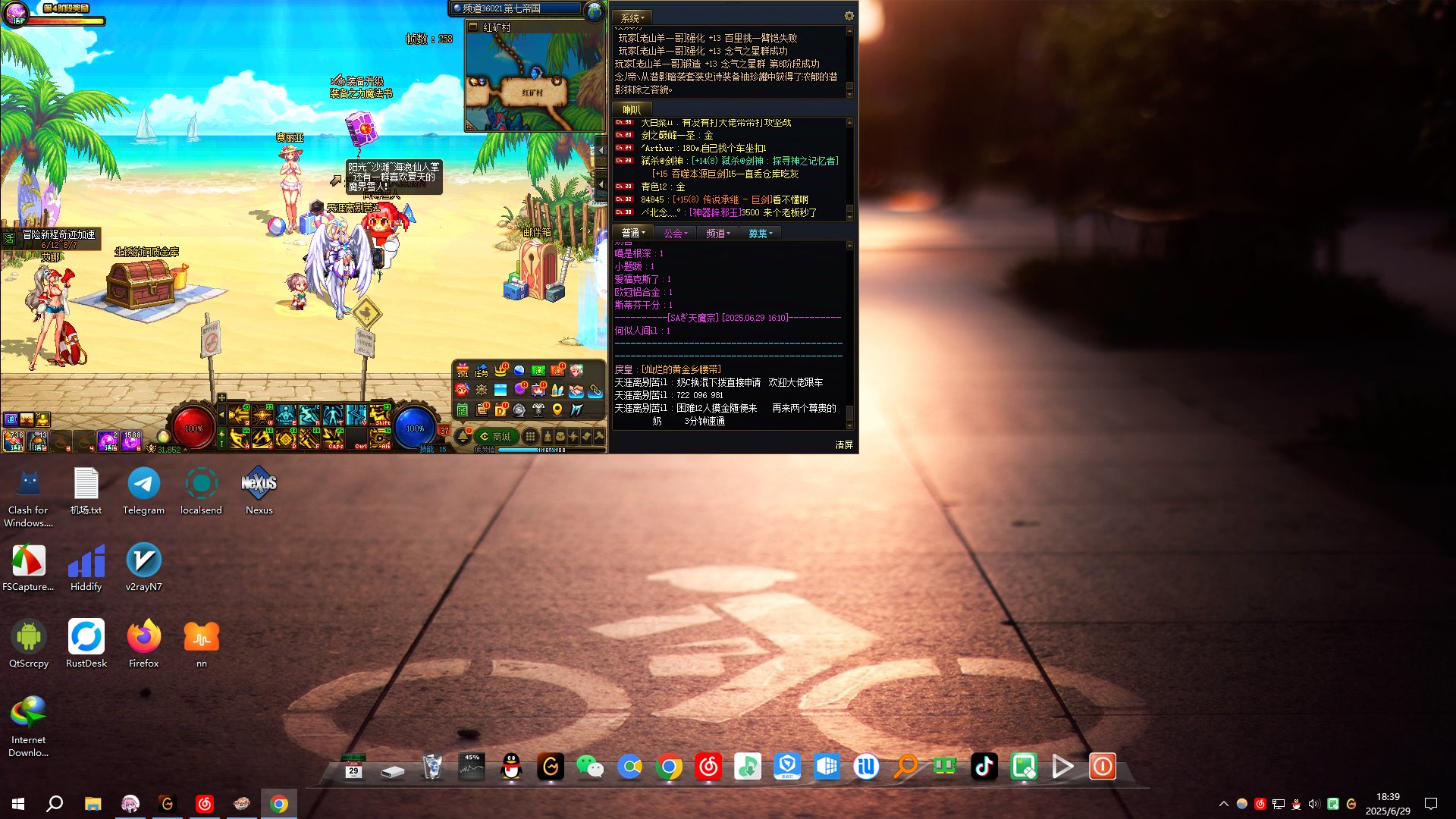Open Windows Start menu
This screenshot has width=1456, height=819.
click(18, 804)
